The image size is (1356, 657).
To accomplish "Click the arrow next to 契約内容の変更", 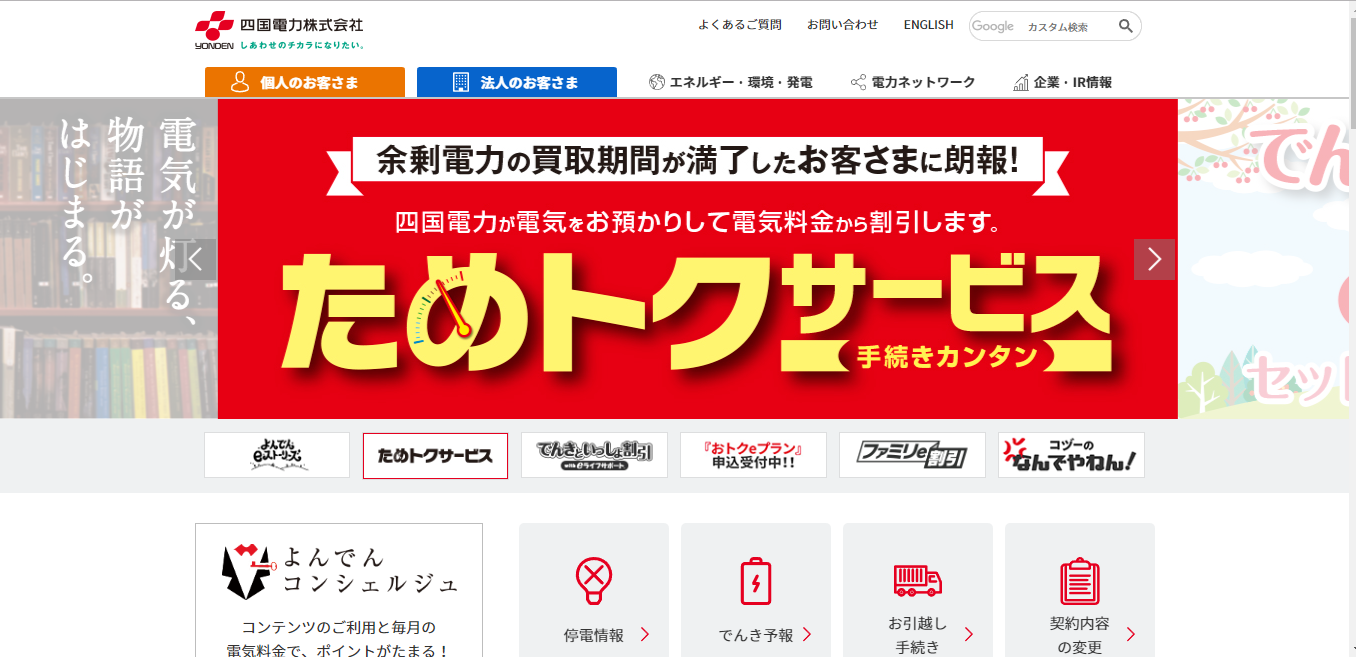I will point(1131,634).
